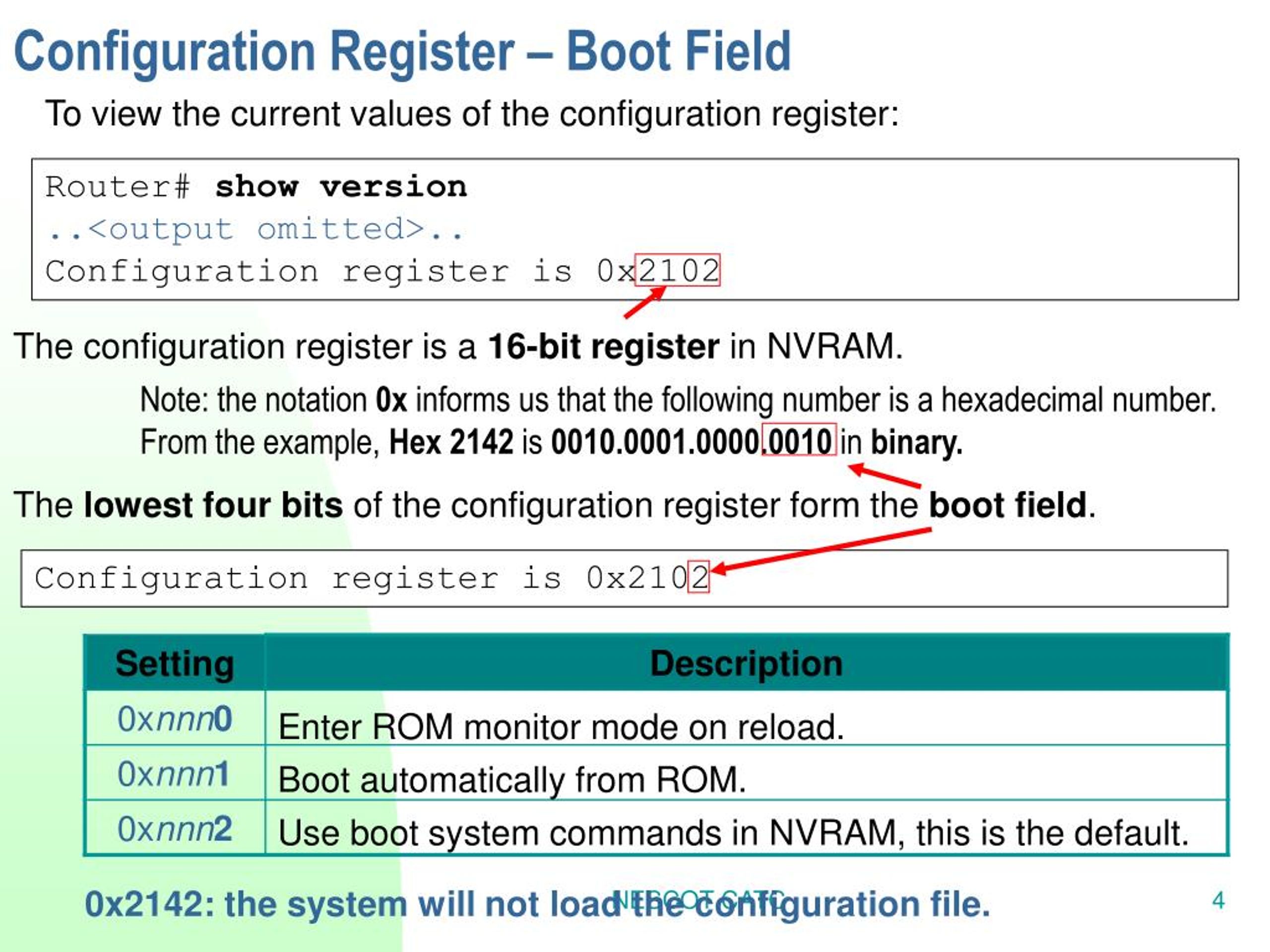Click the 'Setting' table header
Screen dimensions: 1270x952
tap(175, 663)
